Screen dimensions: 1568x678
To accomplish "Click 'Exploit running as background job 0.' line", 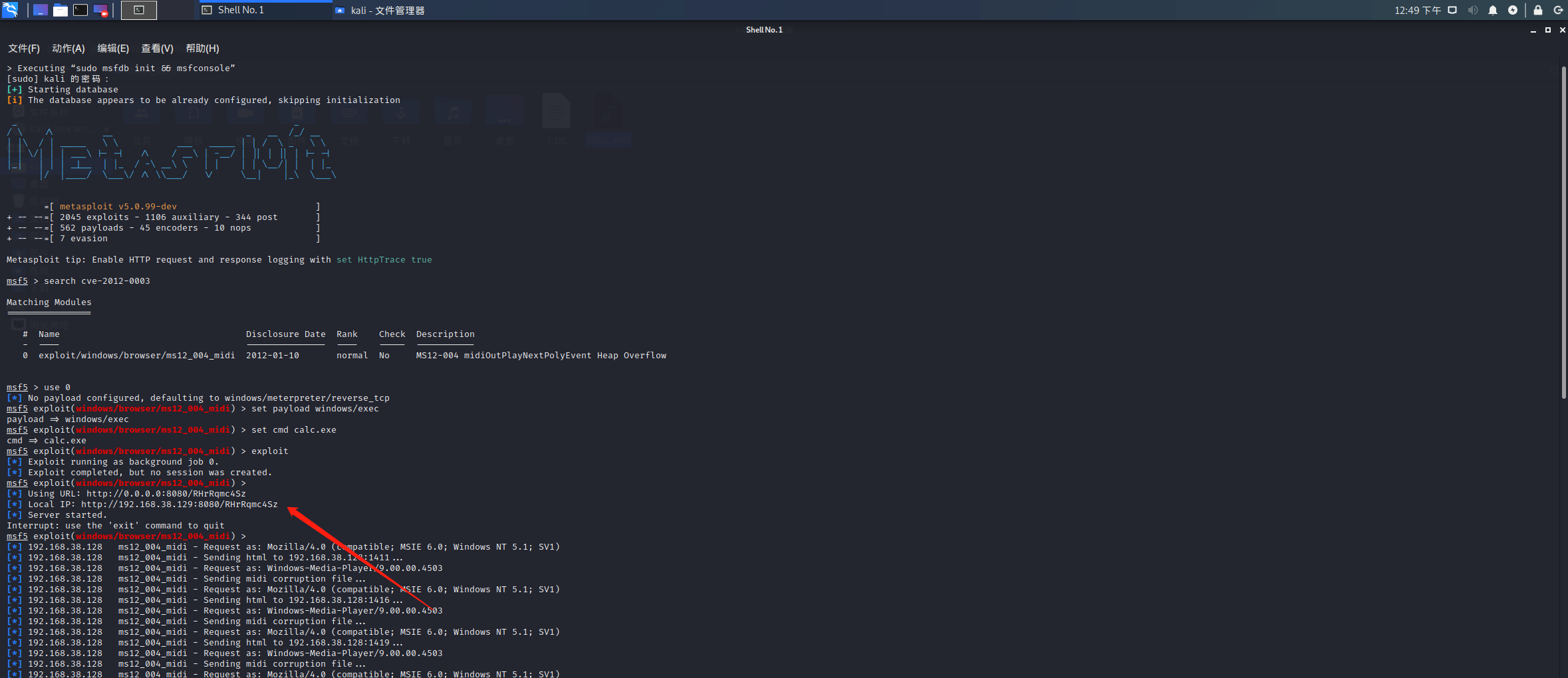I will click(x=112, y=462).
